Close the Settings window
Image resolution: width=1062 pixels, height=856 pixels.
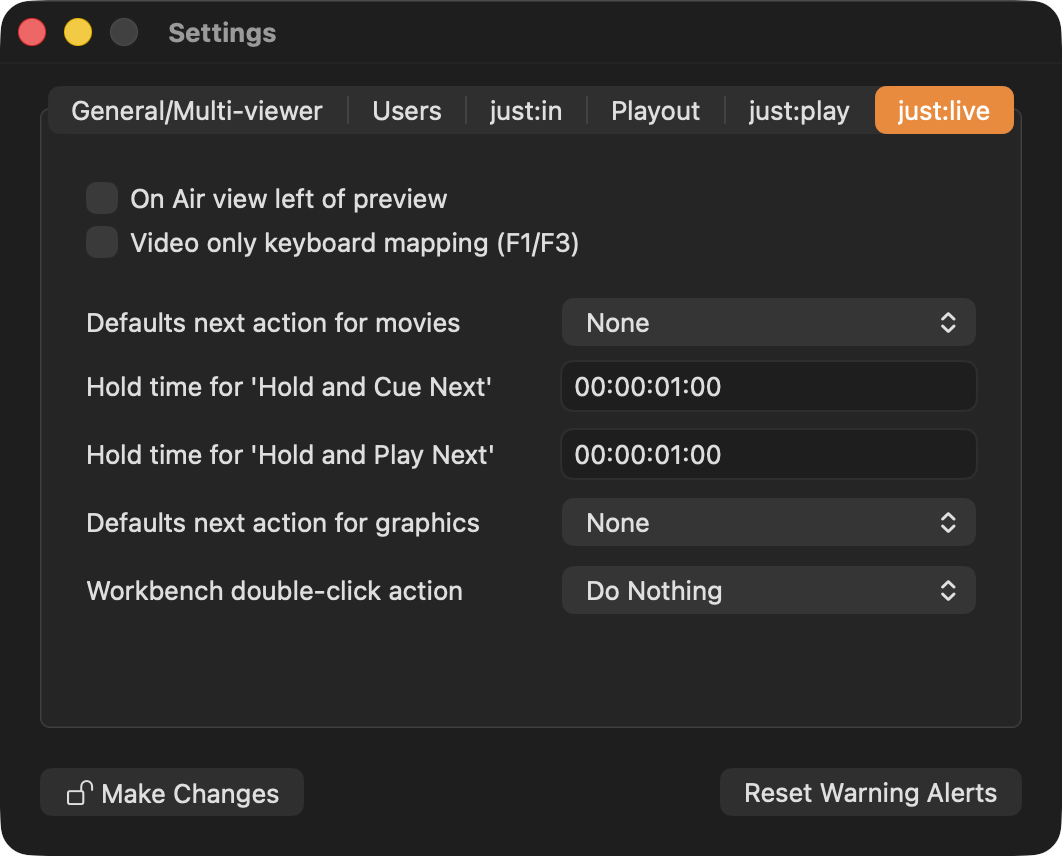tap(32, 33)
